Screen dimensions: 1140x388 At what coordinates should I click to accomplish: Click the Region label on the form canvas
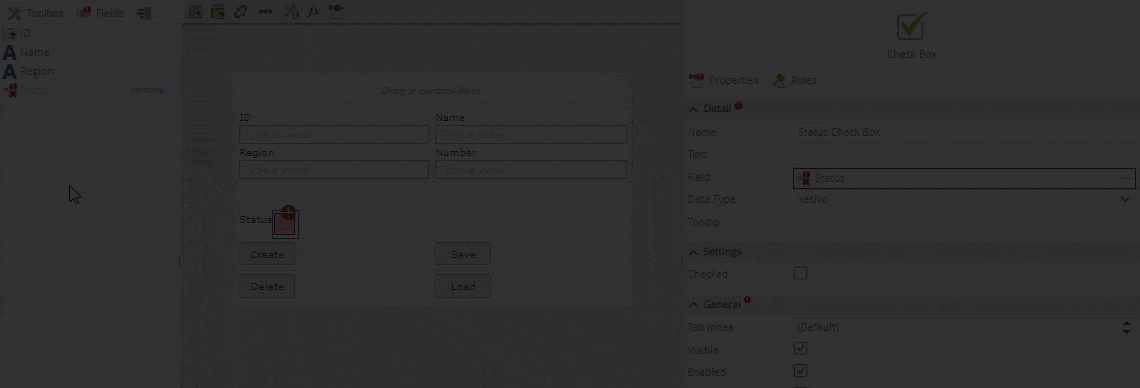(x=257, y=153)
